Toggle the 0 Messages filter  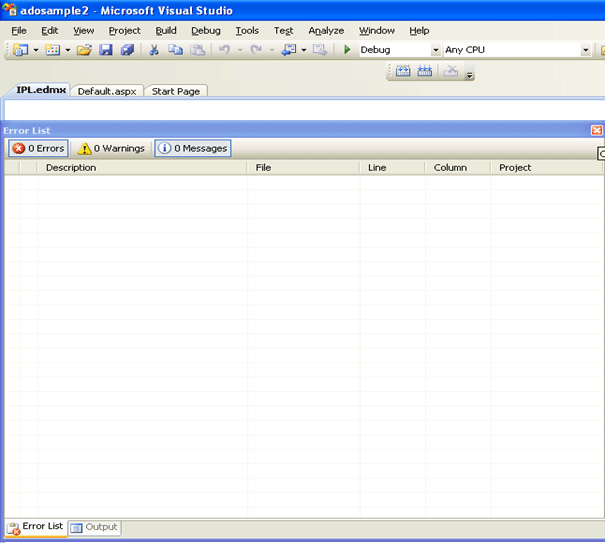[193, 148]
